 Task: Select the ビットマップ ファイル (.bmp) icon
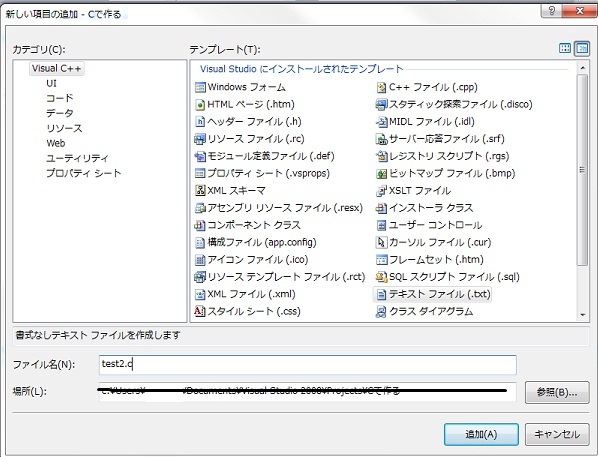pos(381,173)
